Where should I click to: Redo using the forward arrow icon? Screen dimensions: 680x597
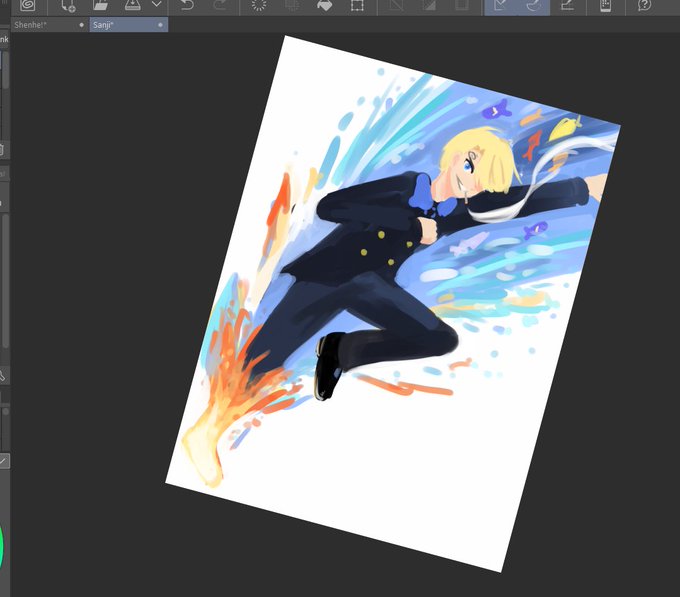tap(220, 5)
